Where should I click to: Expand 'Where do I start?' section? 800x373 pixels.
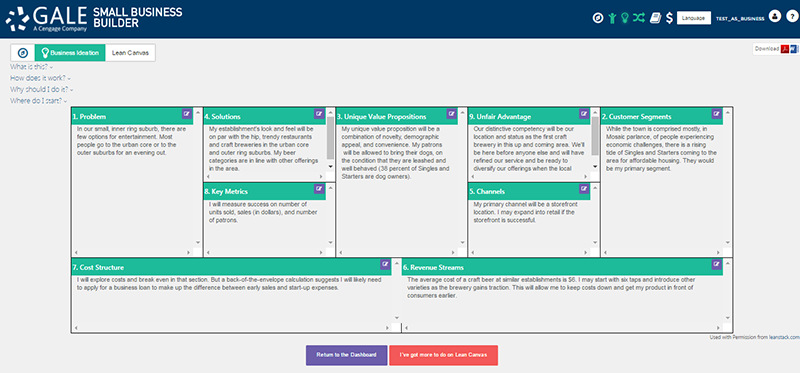(39, 101)
